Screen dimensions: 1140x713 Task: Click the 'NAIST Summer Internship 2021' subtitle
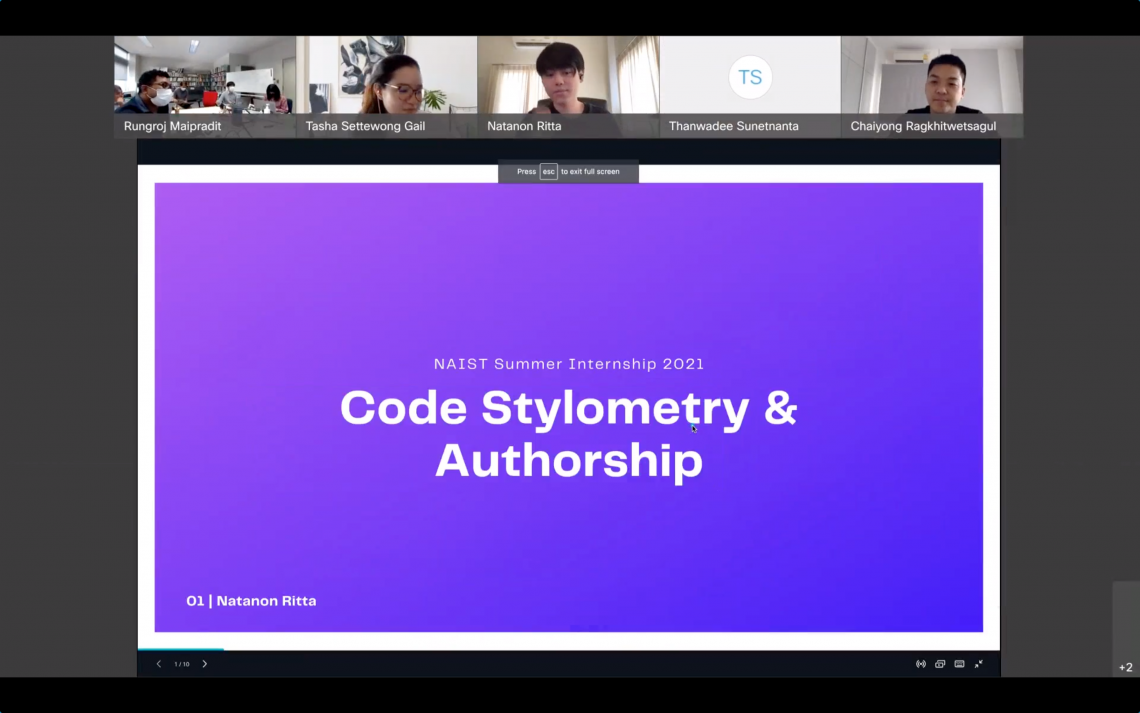coord(568,364)
